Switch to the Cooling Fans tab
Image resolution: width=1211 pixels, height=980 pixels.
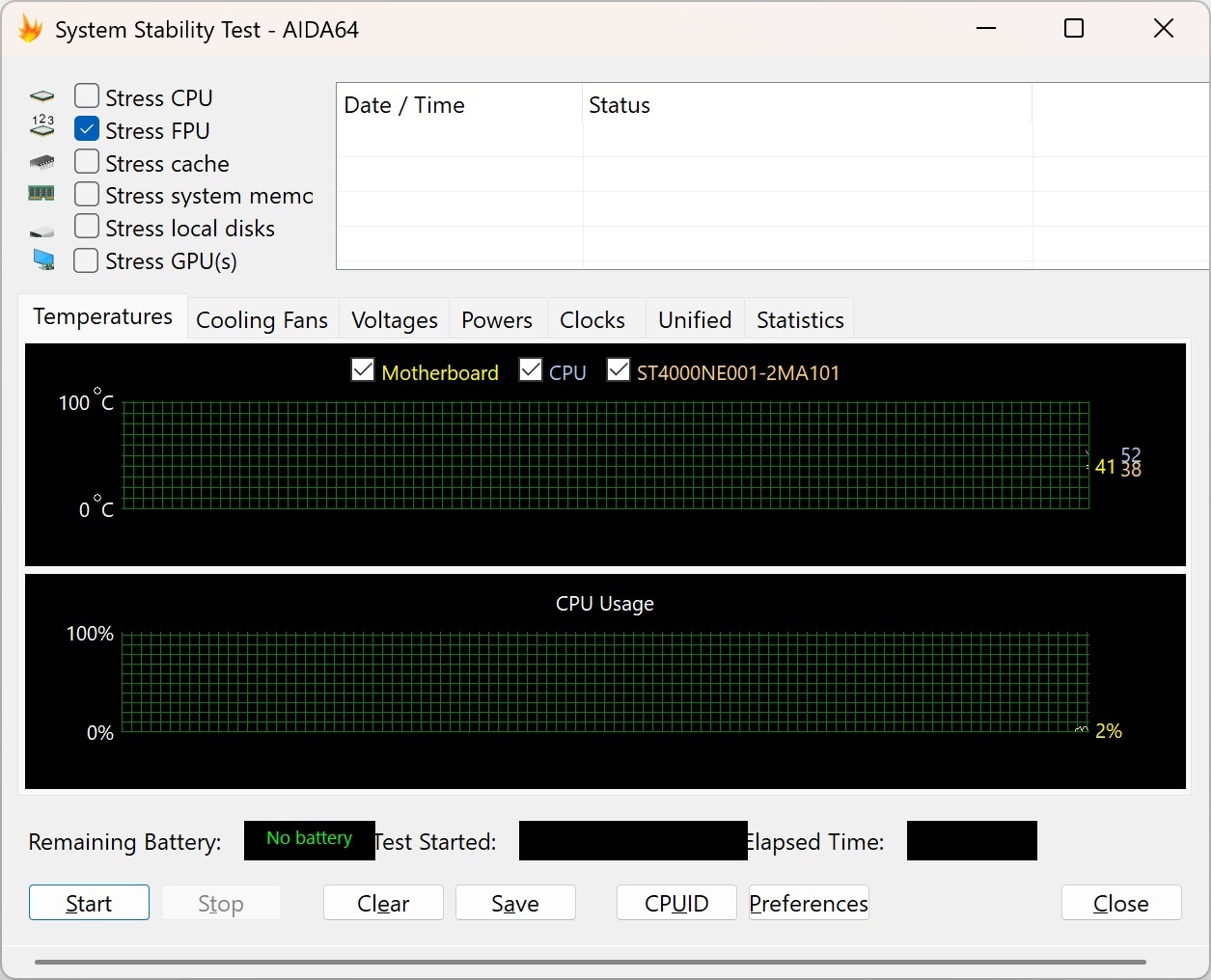pyautogui.click(x=261, y=319)
